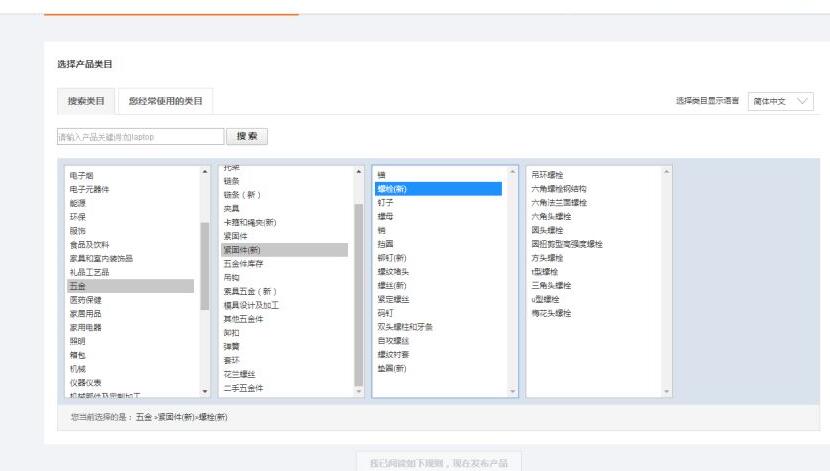Choose 仪器仪表 category
The height and width of the screenshot is (471, 830).
click(x=86, y=382)
